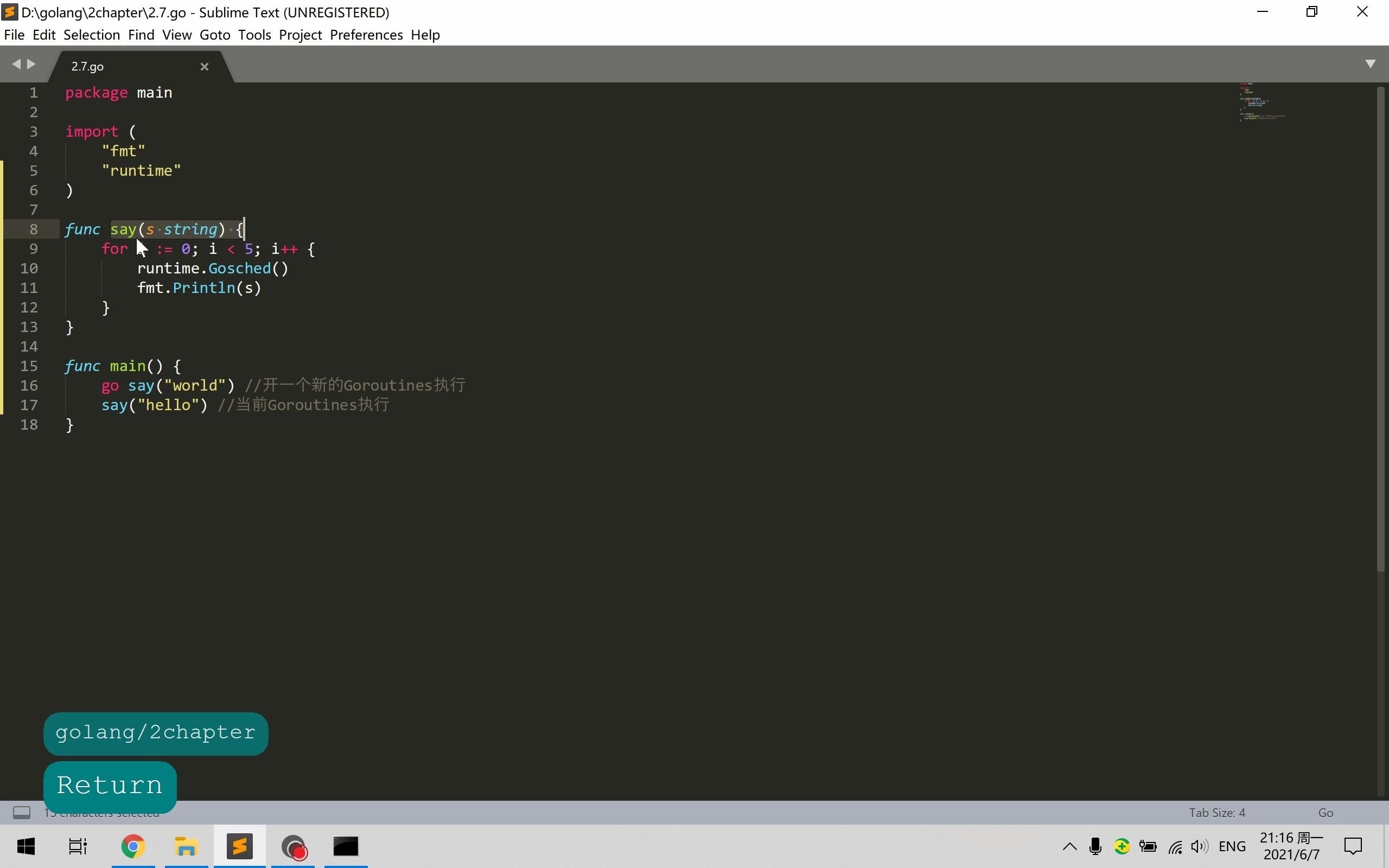
Task: Close the 2.7.go tab
Action: (x=205, y=67)
